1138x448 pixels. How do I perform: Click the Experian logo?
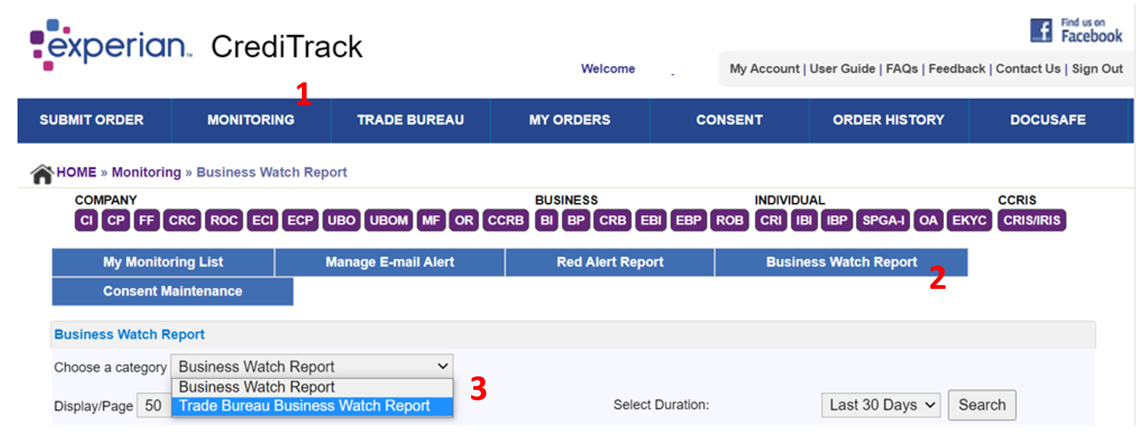pyautogui.click(x=110, y=46)
